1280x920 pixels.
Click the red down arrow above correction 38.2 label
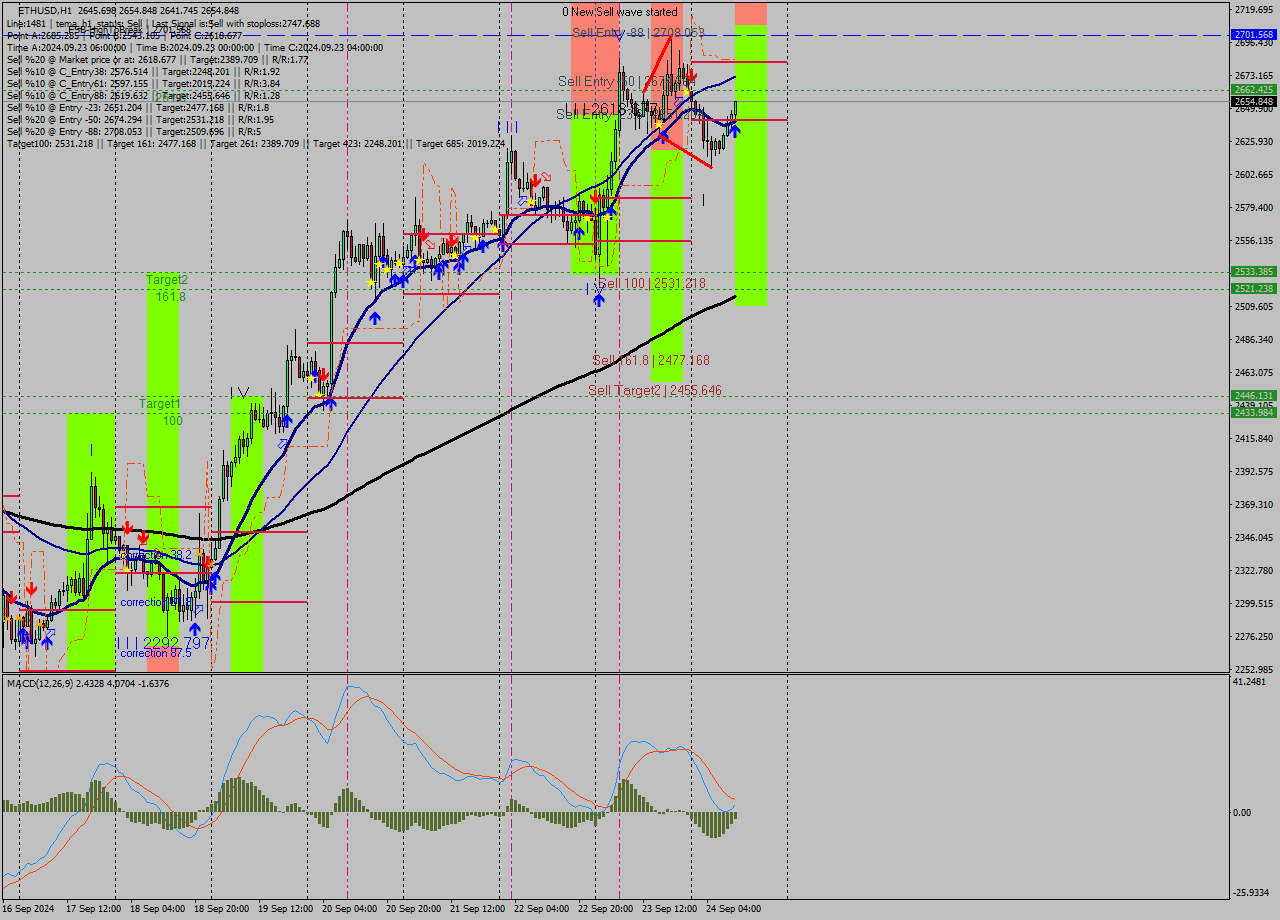(128, 527)
